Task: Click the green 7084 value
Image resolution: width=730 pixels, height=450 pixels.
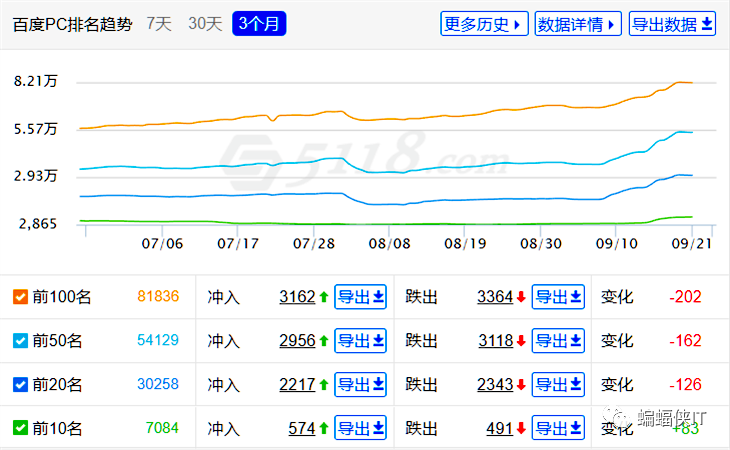Action: (162, 427)
